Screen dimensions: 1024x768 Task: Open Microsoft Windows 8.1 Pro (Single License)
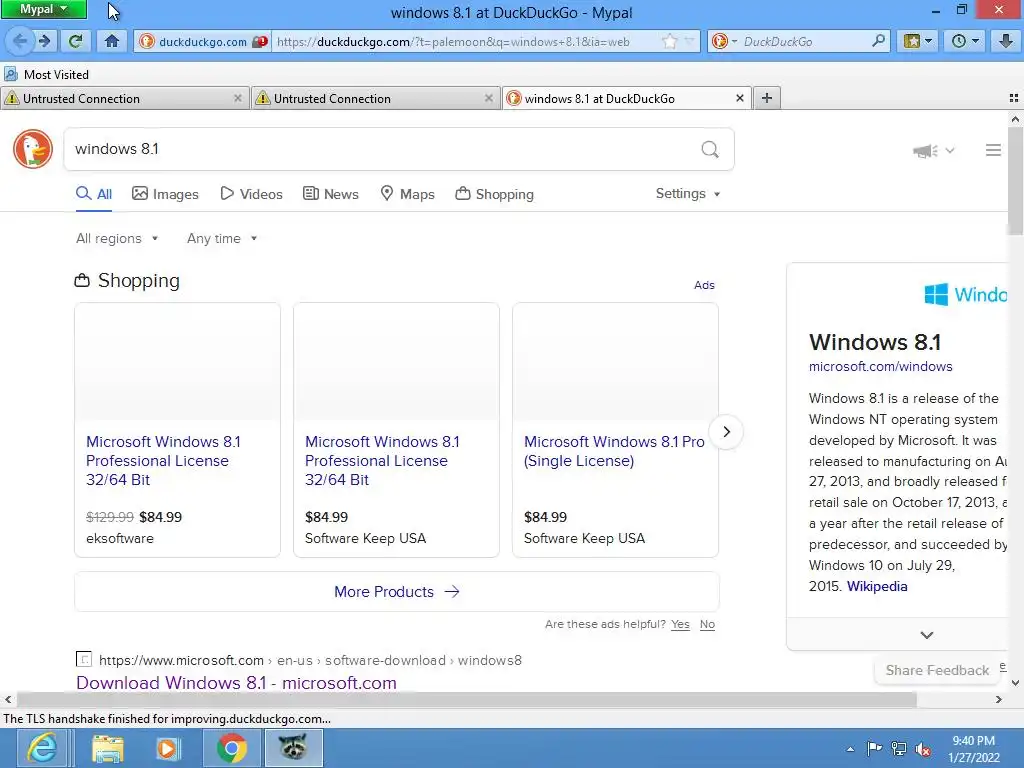tap(614, 451)
